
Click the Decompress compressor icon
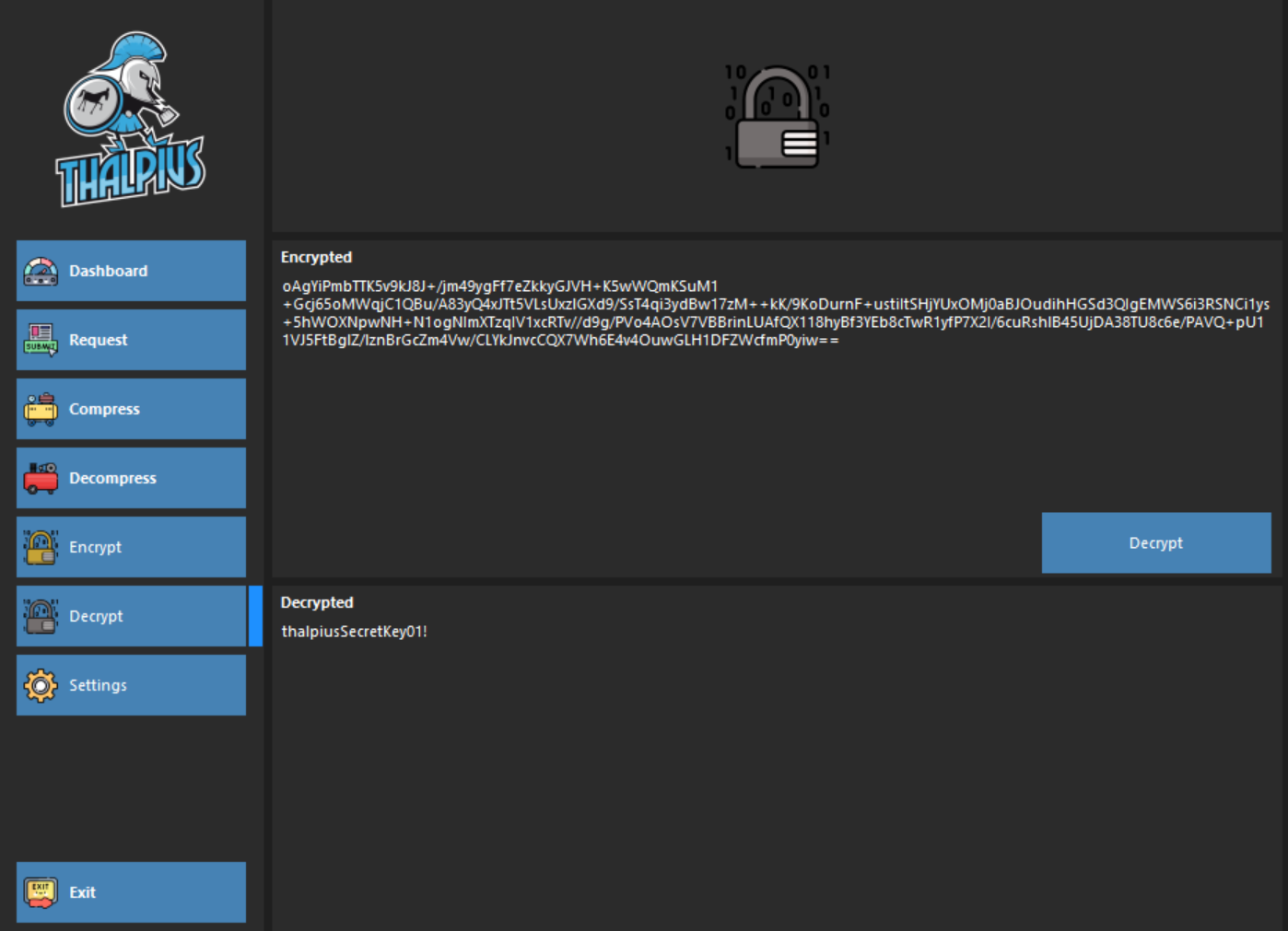pos(39,477)
